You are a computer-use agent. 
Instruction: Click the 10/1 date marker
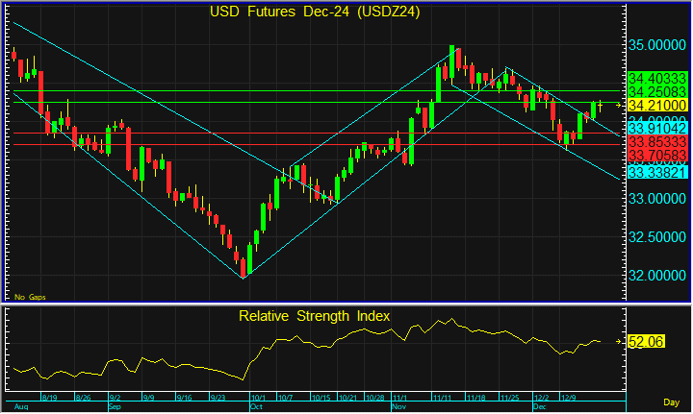coord(258,398)
